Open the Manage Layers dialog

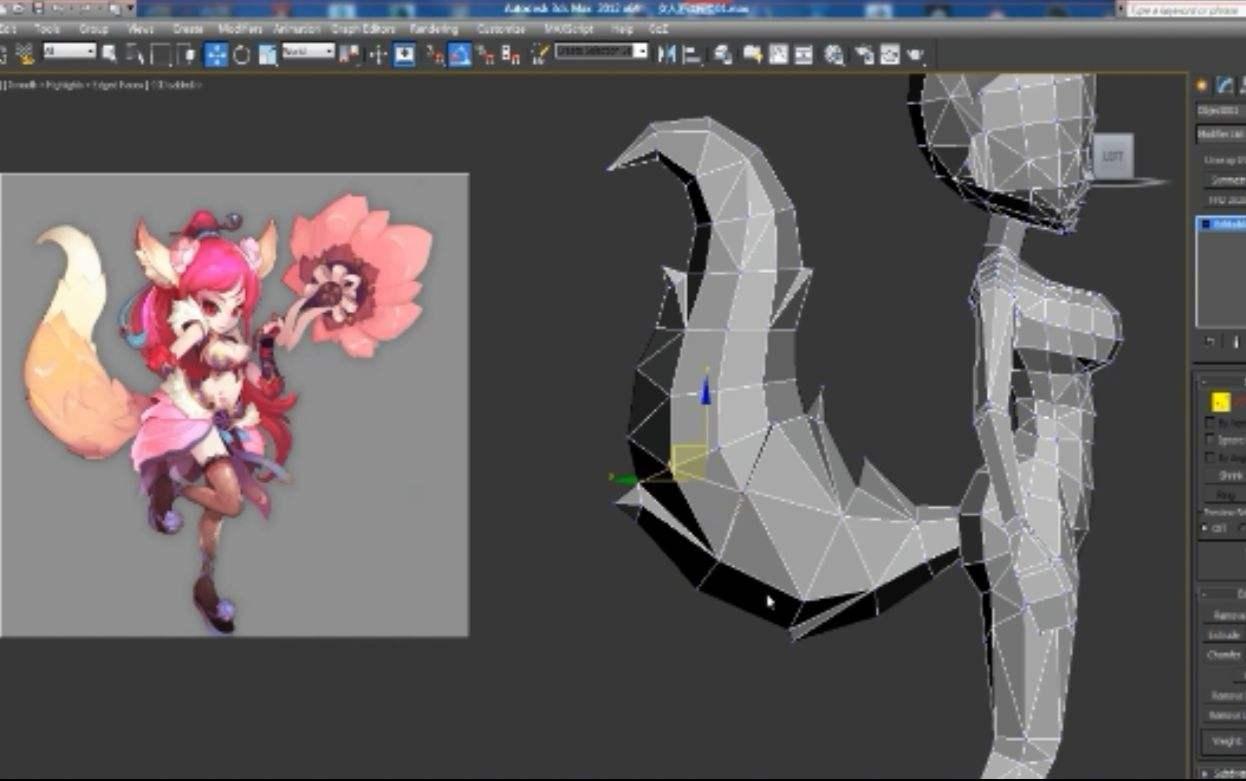(724, 54)
